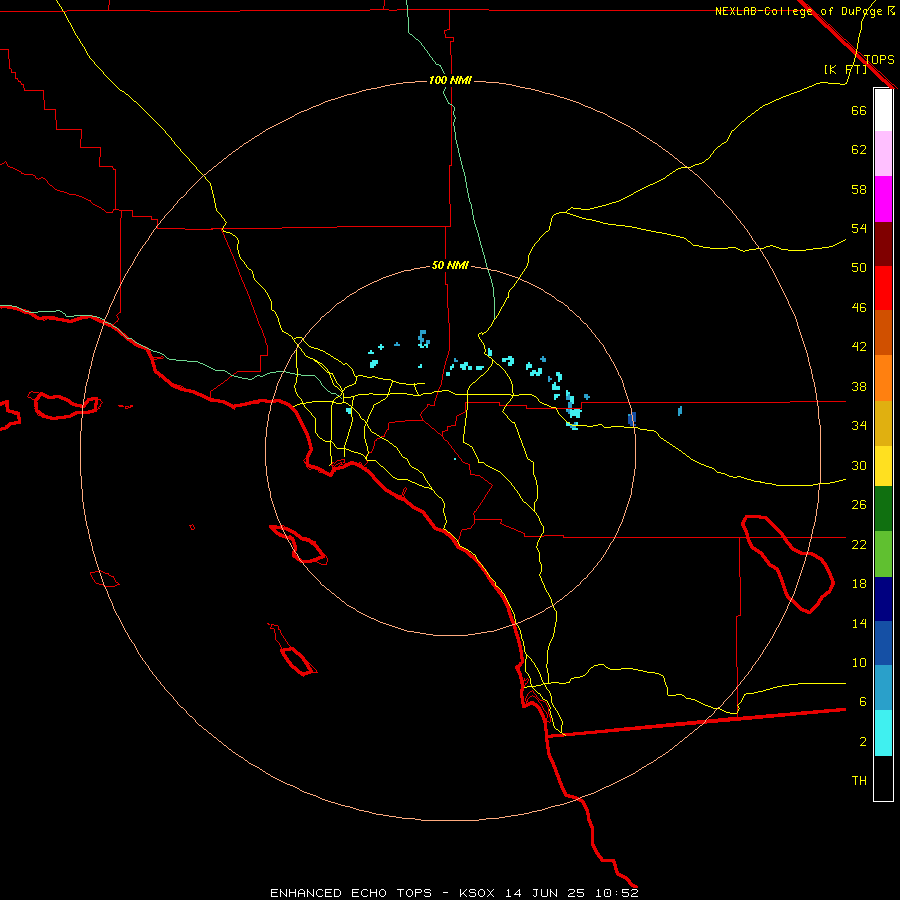Click the legend value '30'
900x900 pixels.
859,465
